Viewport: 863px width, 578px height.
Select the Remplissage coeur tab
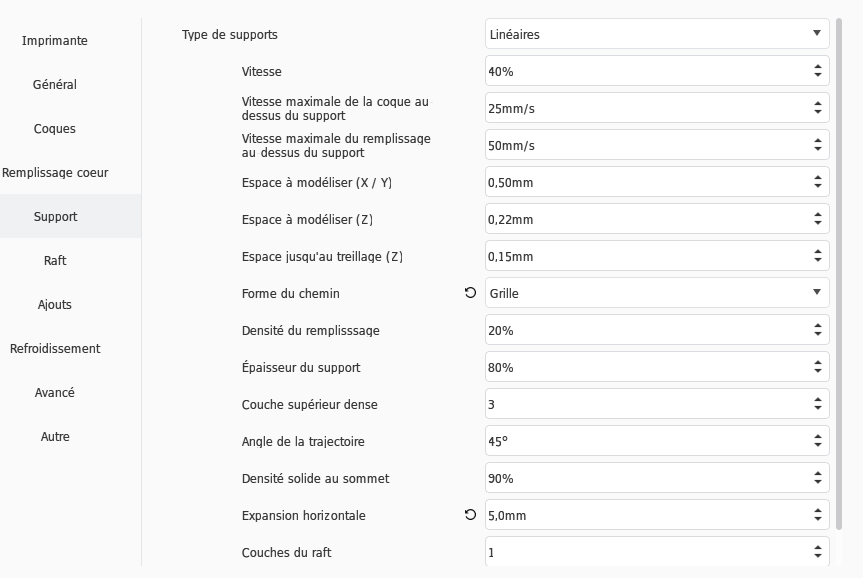click(55, 173)
